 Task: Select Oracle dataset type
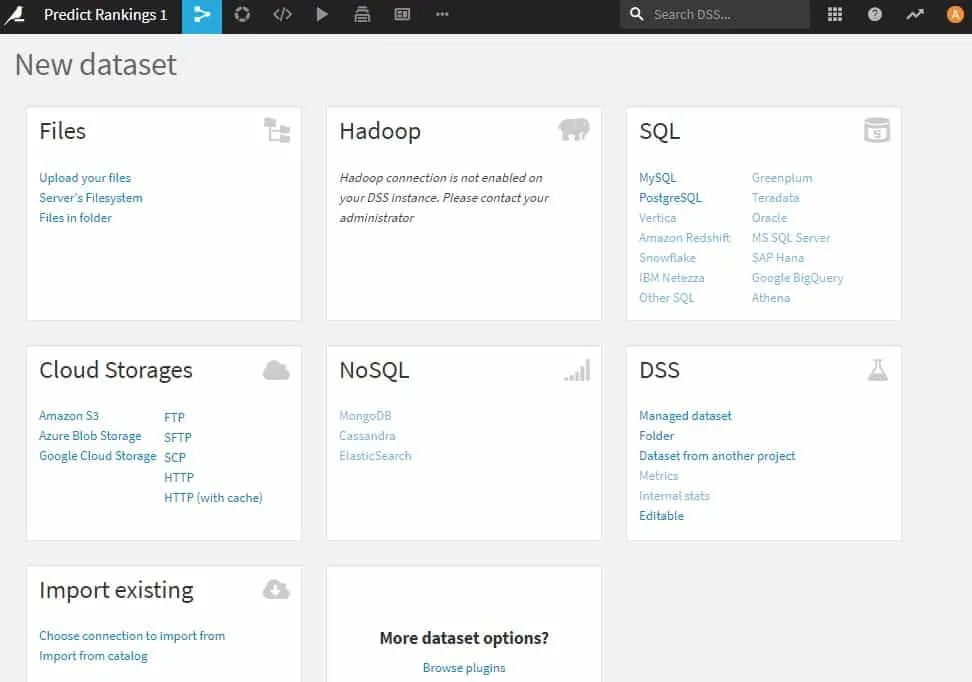point(769,218)
